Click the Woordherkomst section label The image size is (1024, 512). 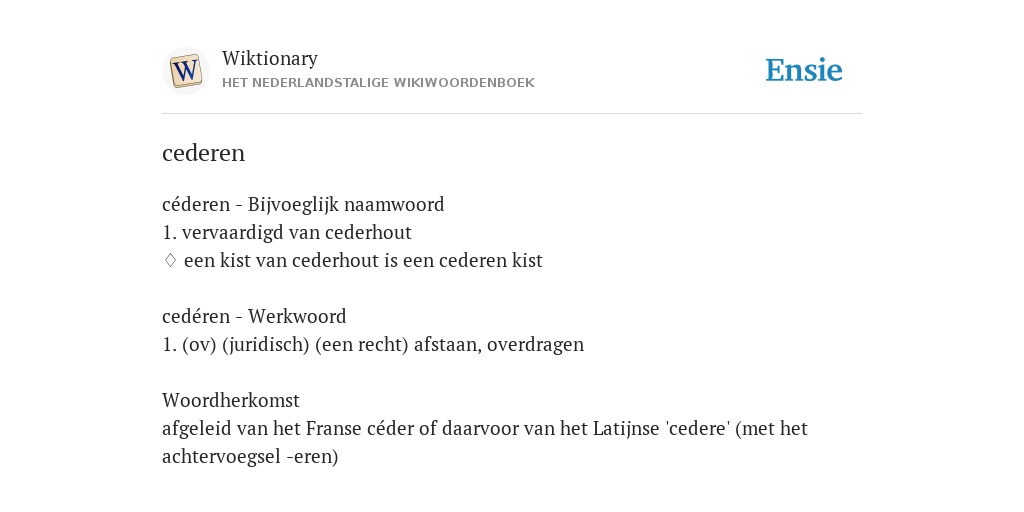coord(231,400)
